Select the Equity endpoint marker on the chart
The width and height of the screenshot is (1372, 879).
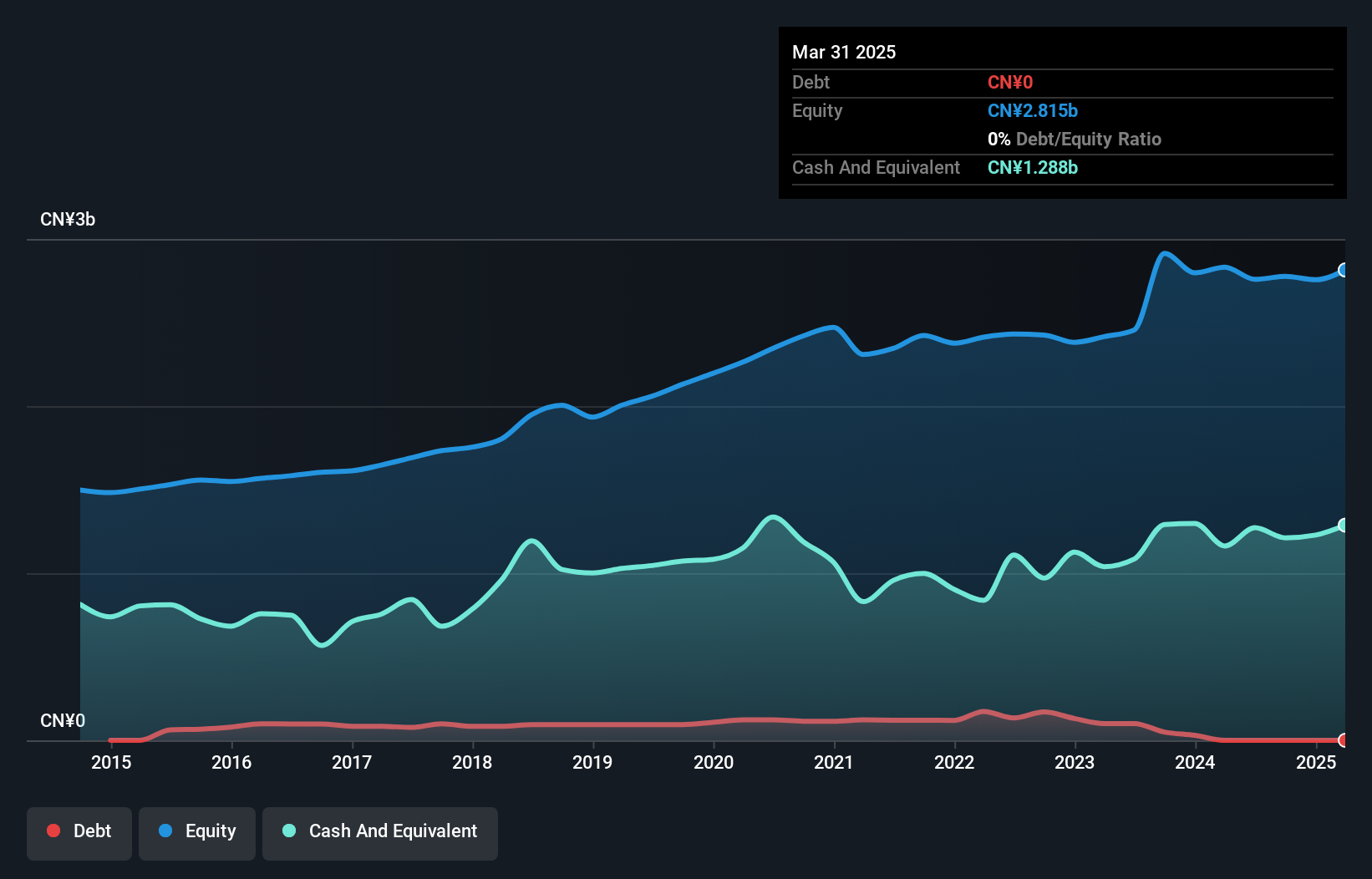click(x=1344, y=270)
